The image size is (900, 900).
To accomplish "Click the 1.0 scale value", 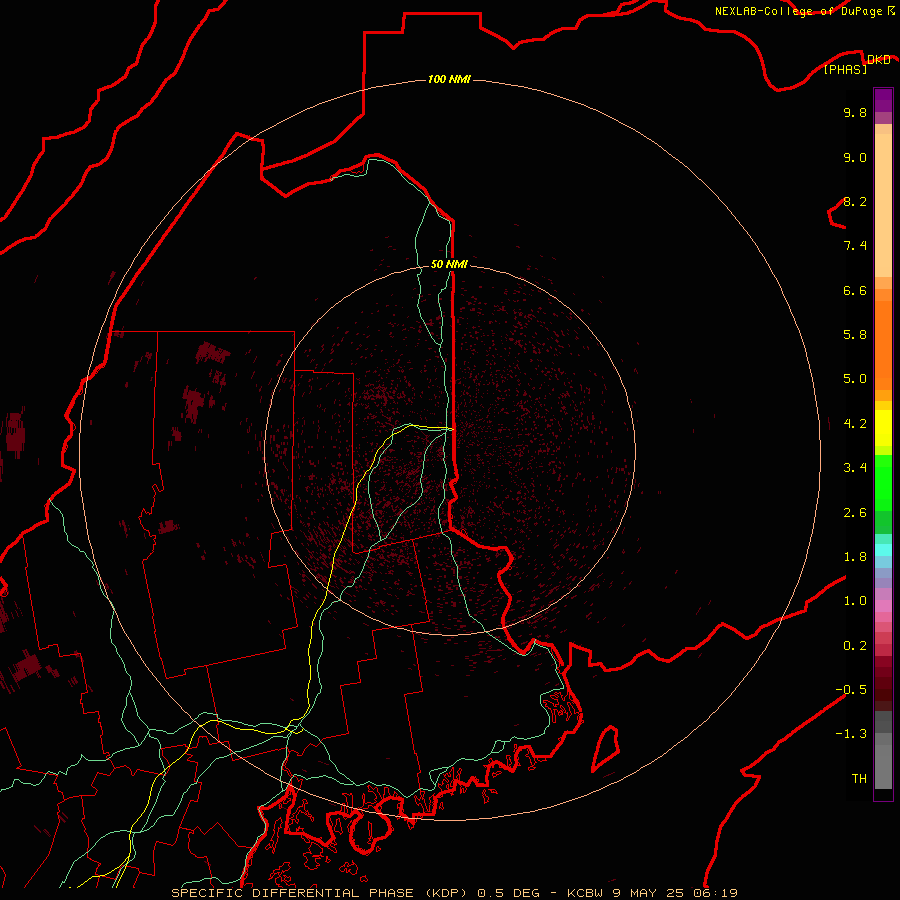I will 855,601.
